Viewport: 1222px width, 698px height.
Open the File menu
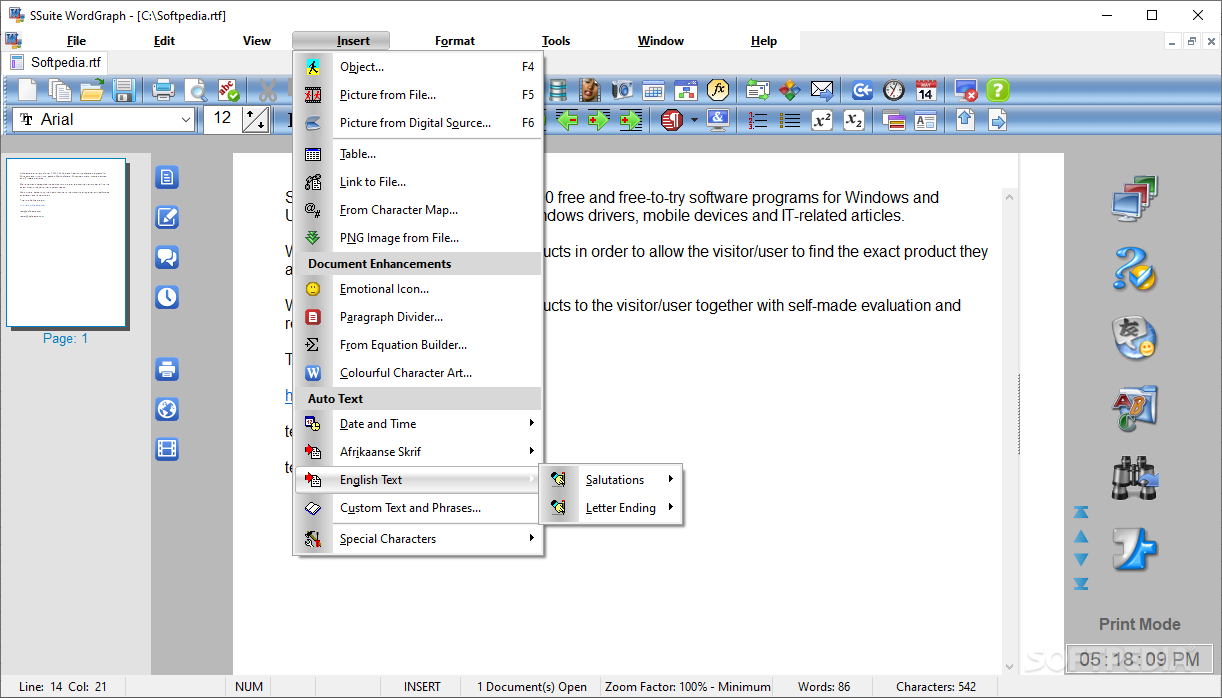(x=76, y=41)
